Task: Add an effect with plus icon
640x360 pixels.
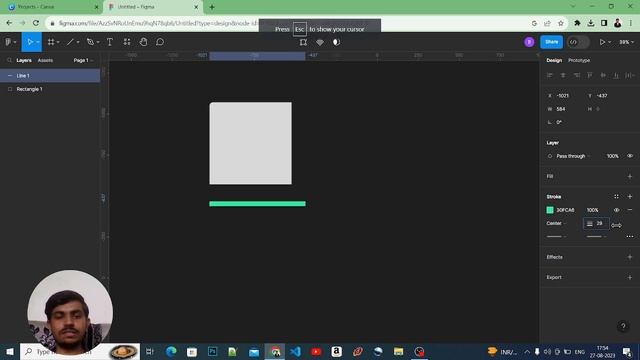Action: (630, 257)
